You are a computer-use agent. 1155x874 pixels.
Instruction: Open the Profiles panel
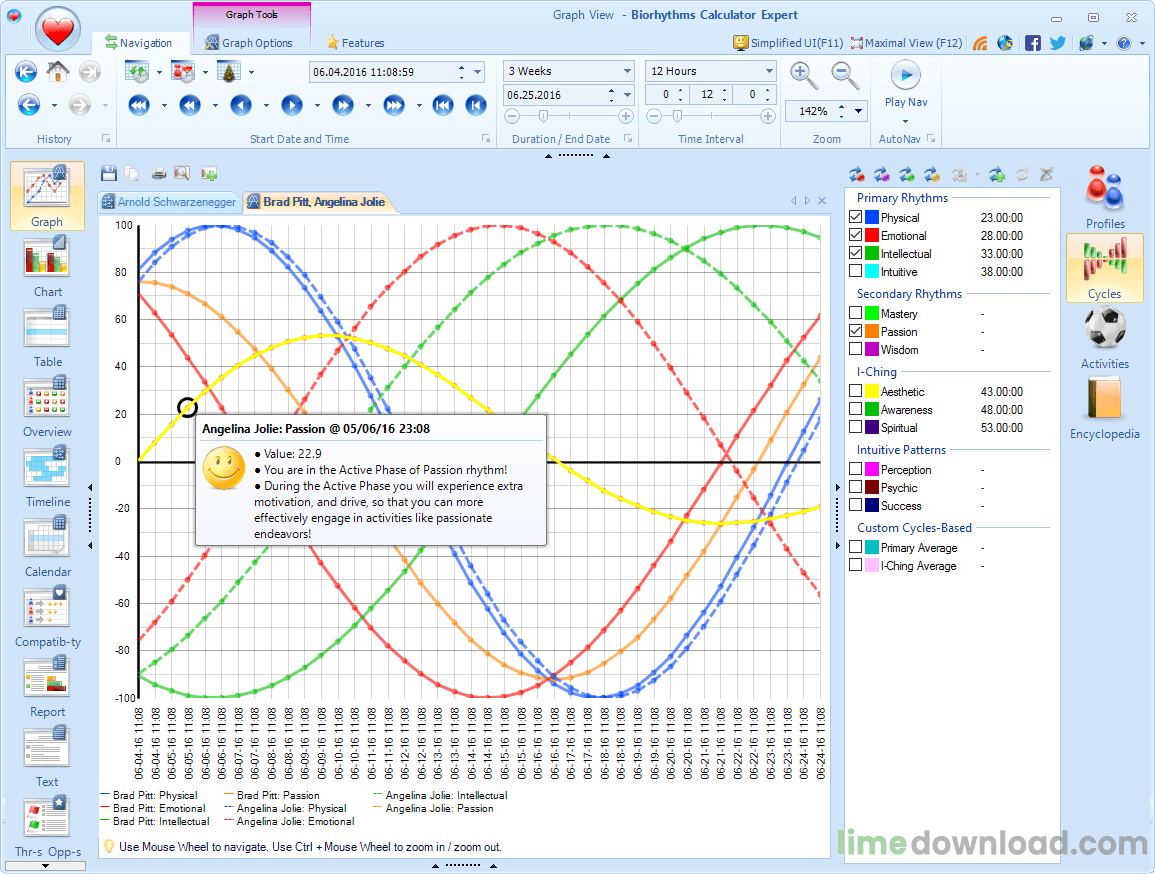pyautogui.click(x=1105, y=197)
